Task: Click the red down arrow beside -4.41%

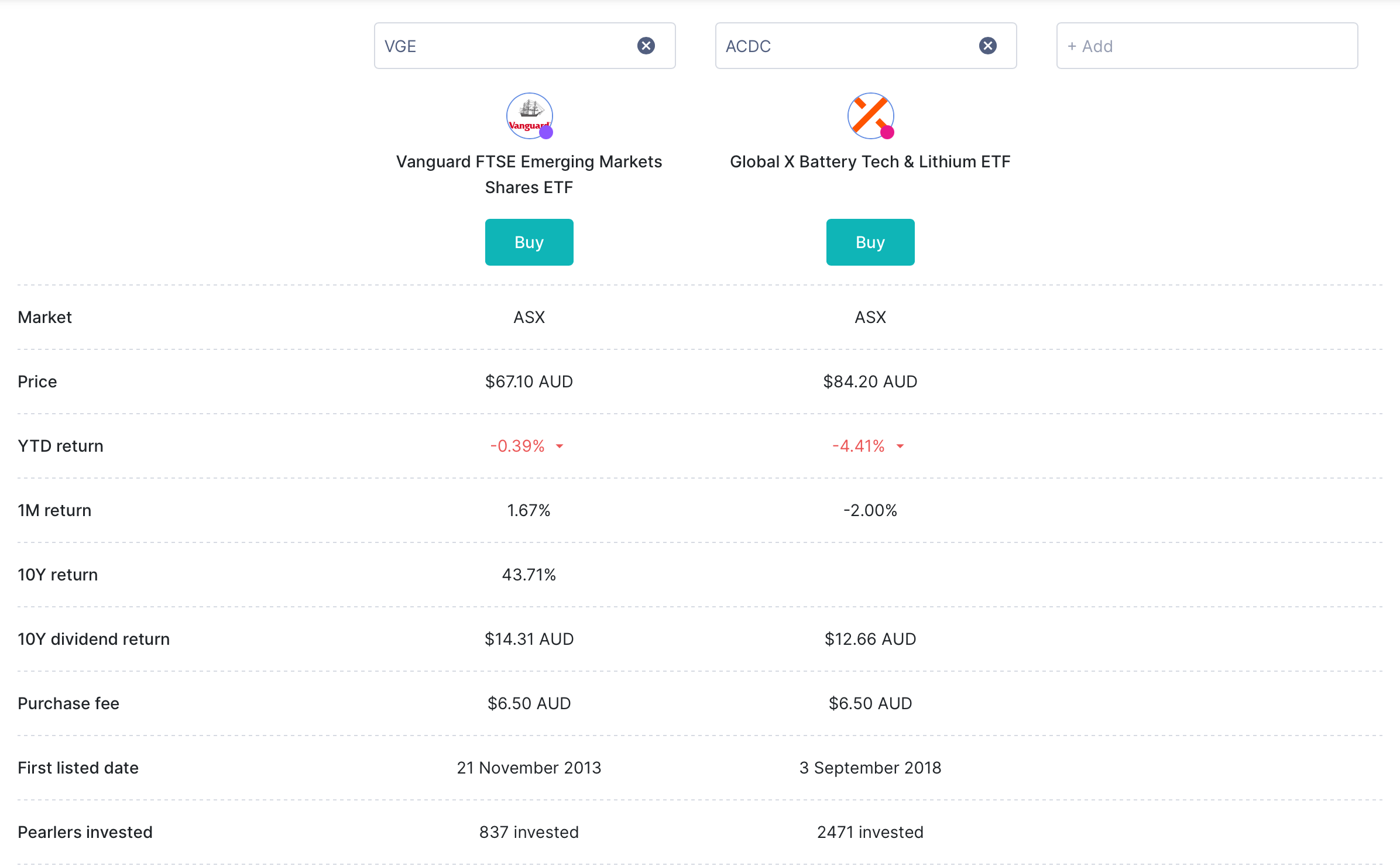Action: pos(900,446)
